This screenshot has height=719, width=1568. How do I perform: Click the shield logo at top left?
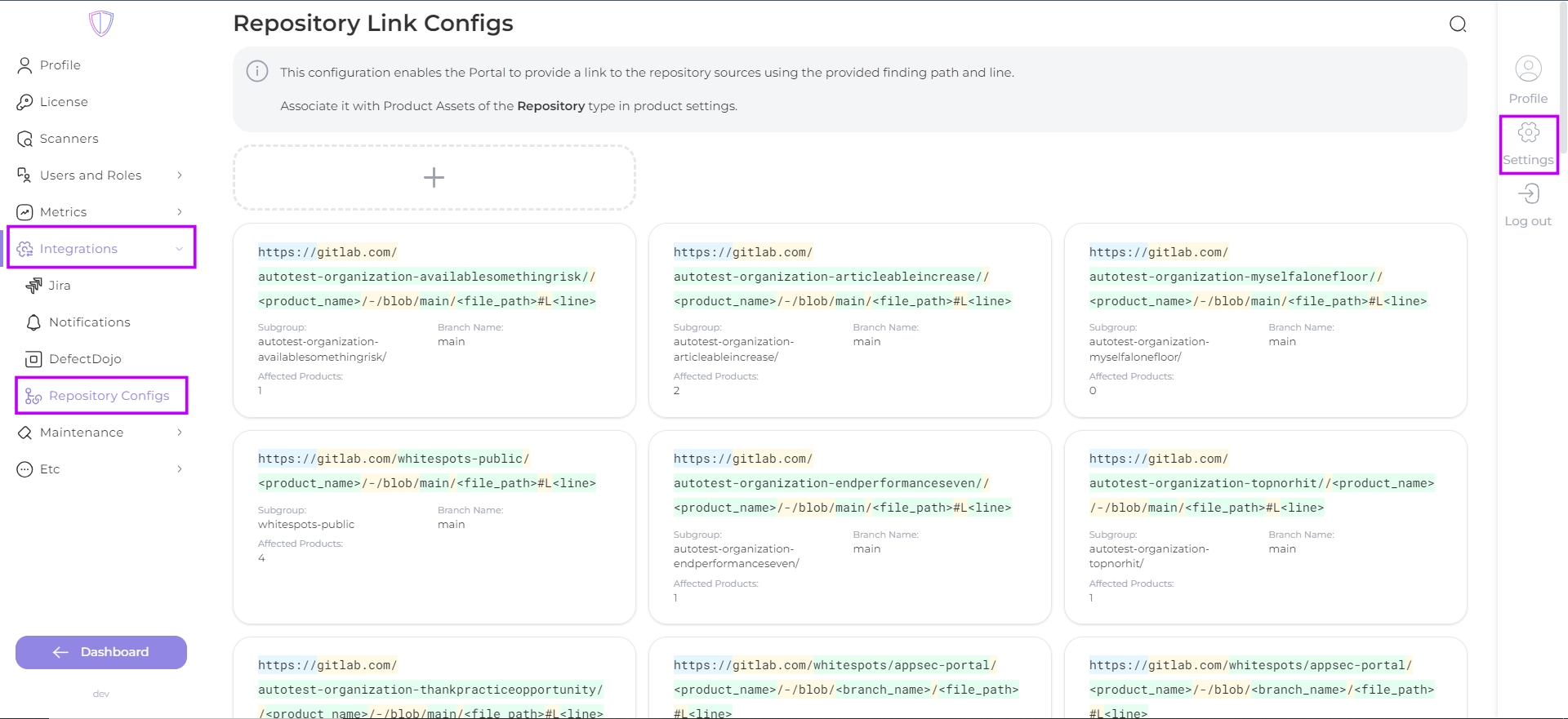101,23
